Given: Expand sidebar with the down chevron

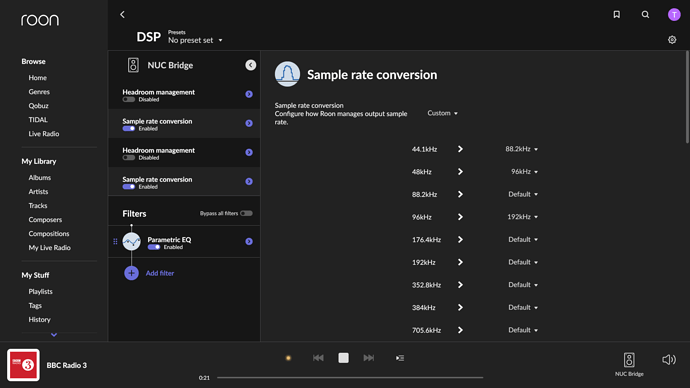Looking at the screenshot, I should (x=54, y=335).
